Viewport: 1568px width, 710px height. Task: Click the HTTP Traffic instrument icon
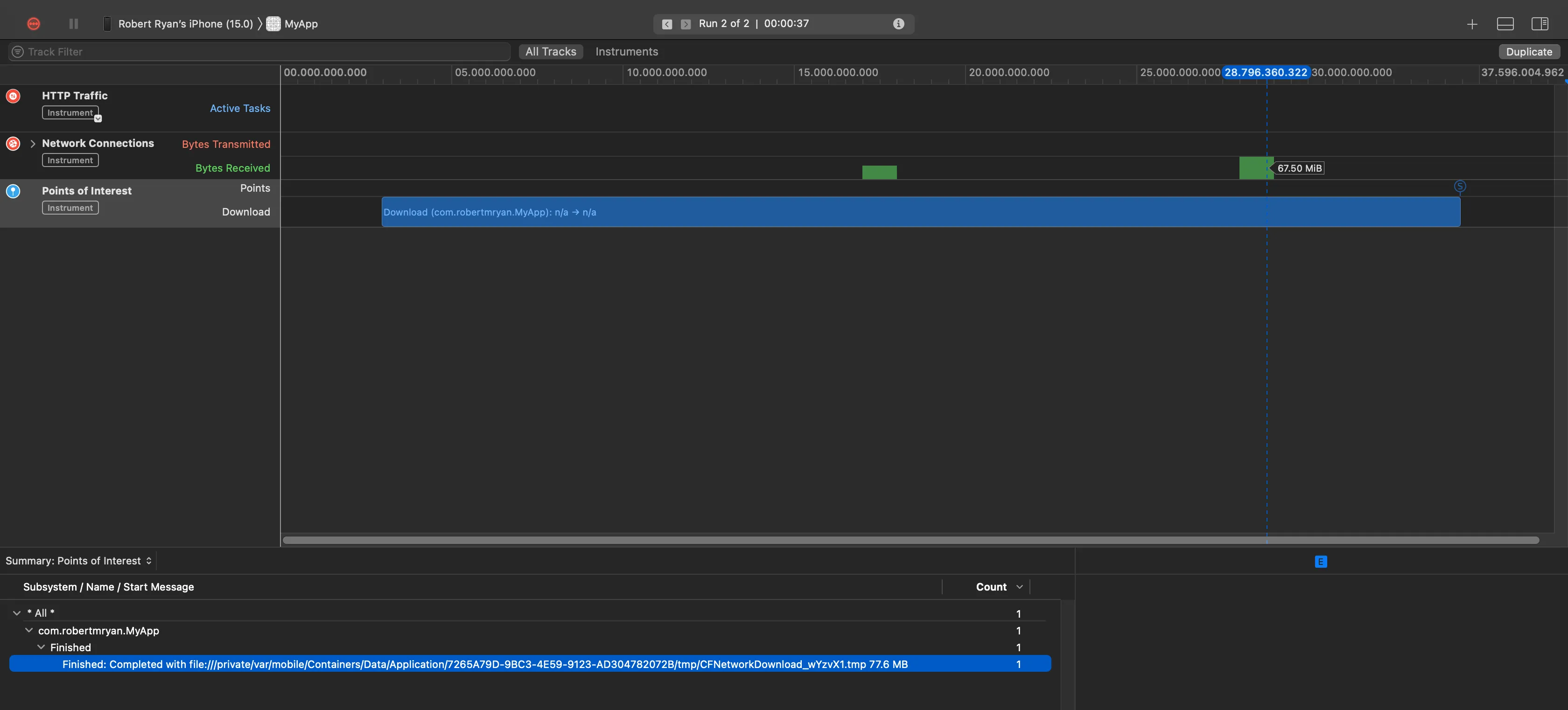click(x=13, y=96)
